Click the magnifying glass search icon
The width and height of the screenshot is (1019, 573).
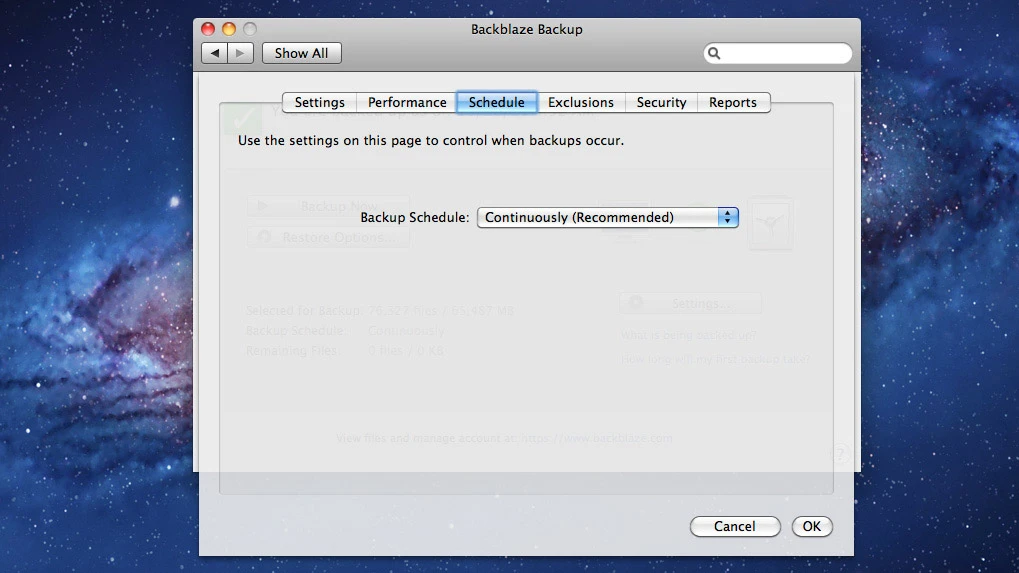tap(714, 53)
